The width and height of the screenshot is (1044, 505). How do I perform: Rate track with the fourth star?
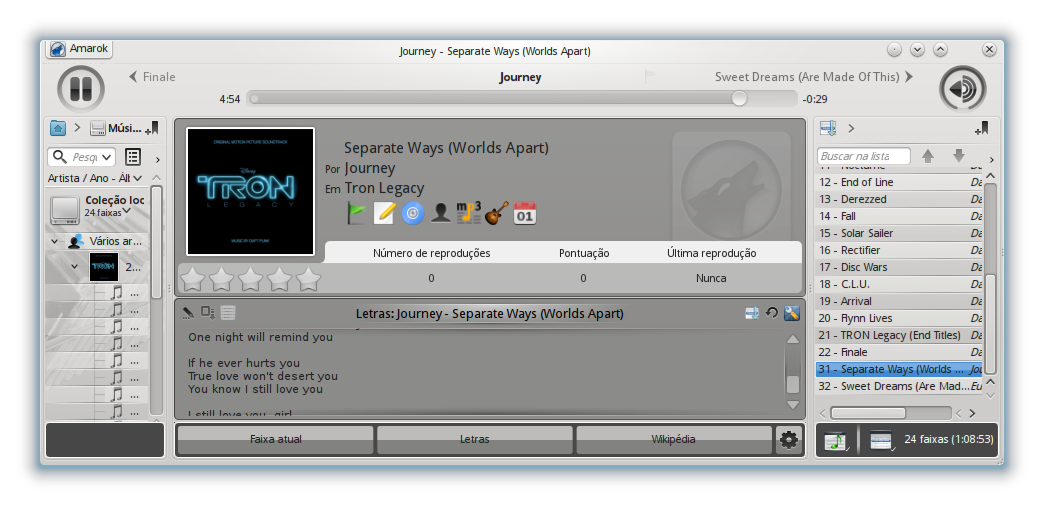point(280,278)
